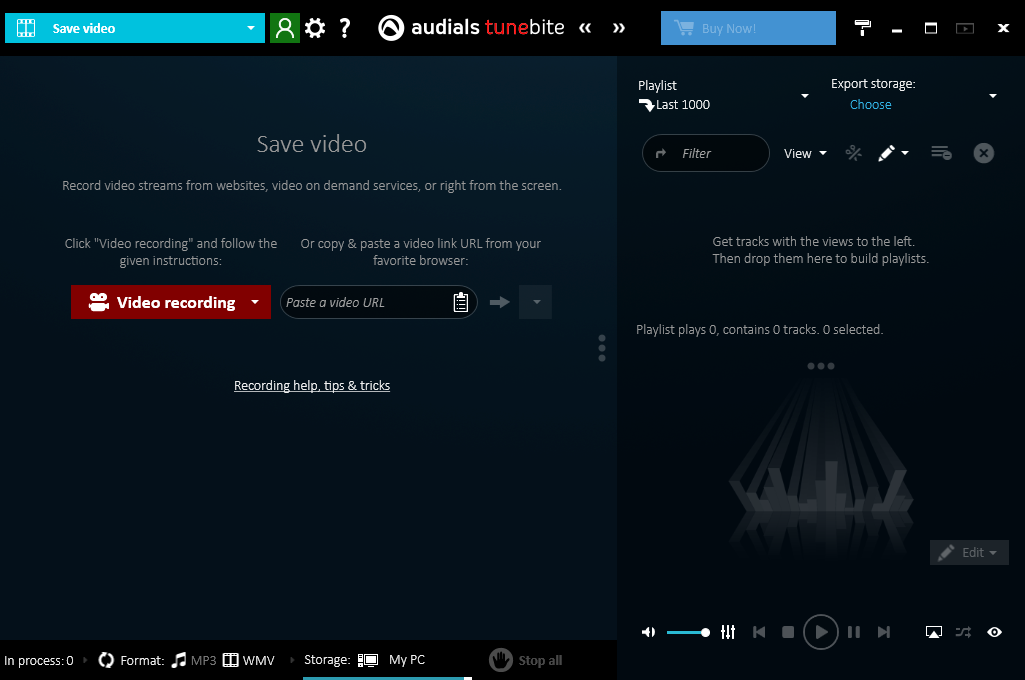Open the View menu in playlist toolbar

[x=805, y=154]
